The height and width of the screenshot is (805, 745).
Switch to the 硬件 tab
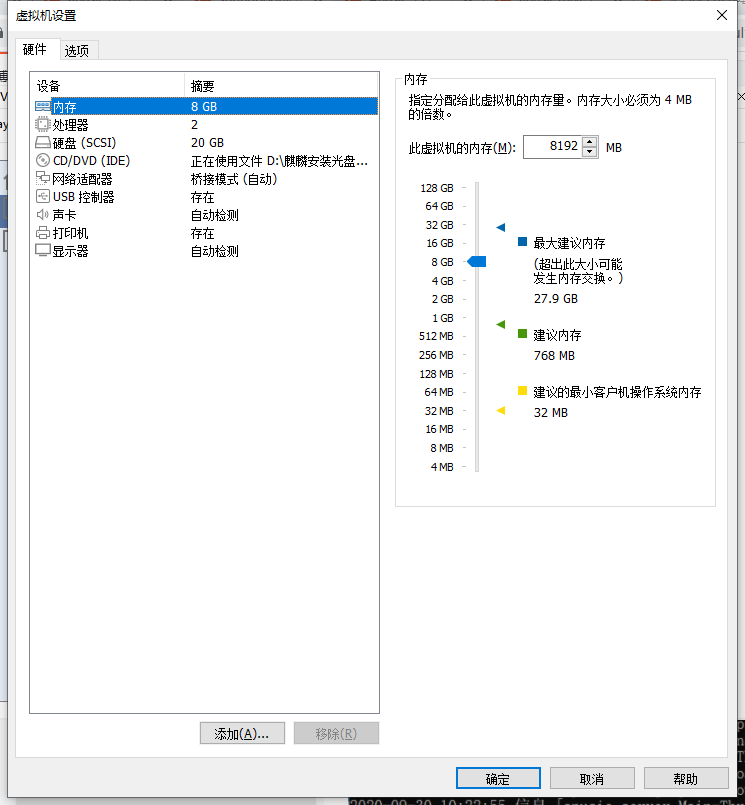tap(34, 49)
